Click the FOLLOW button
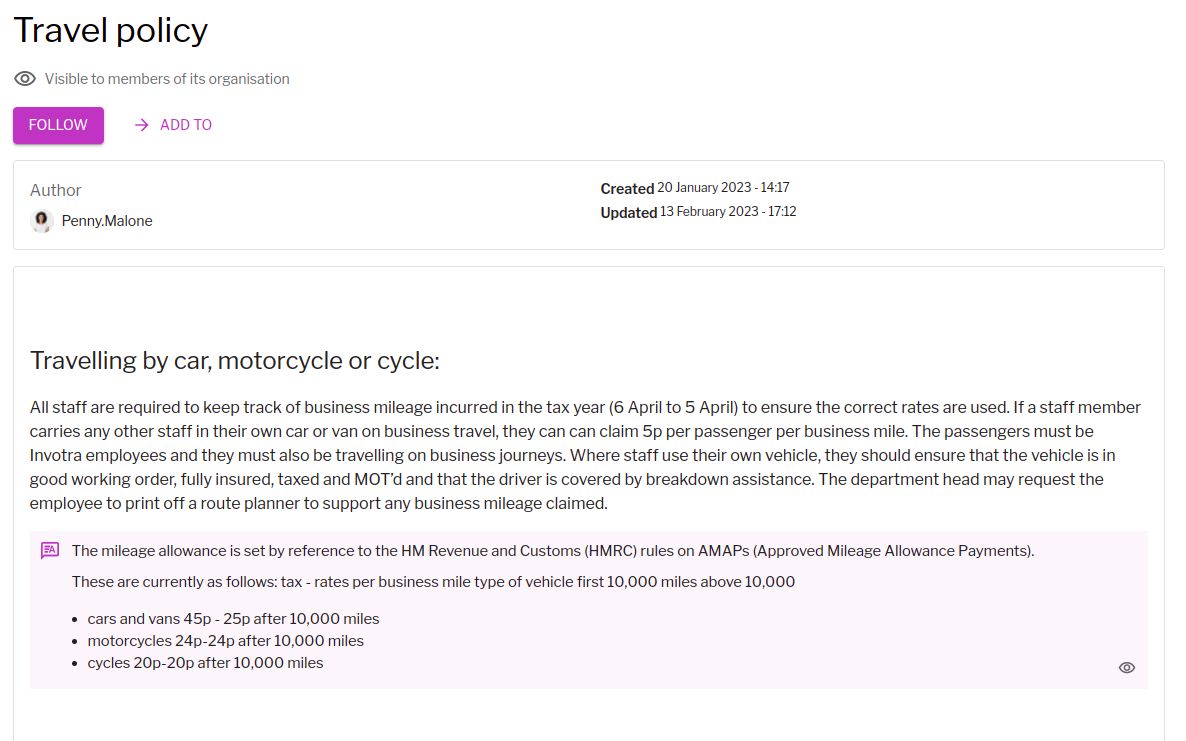Image resolution: width=1186 pixels, height=741 pixels. point(58,125)
